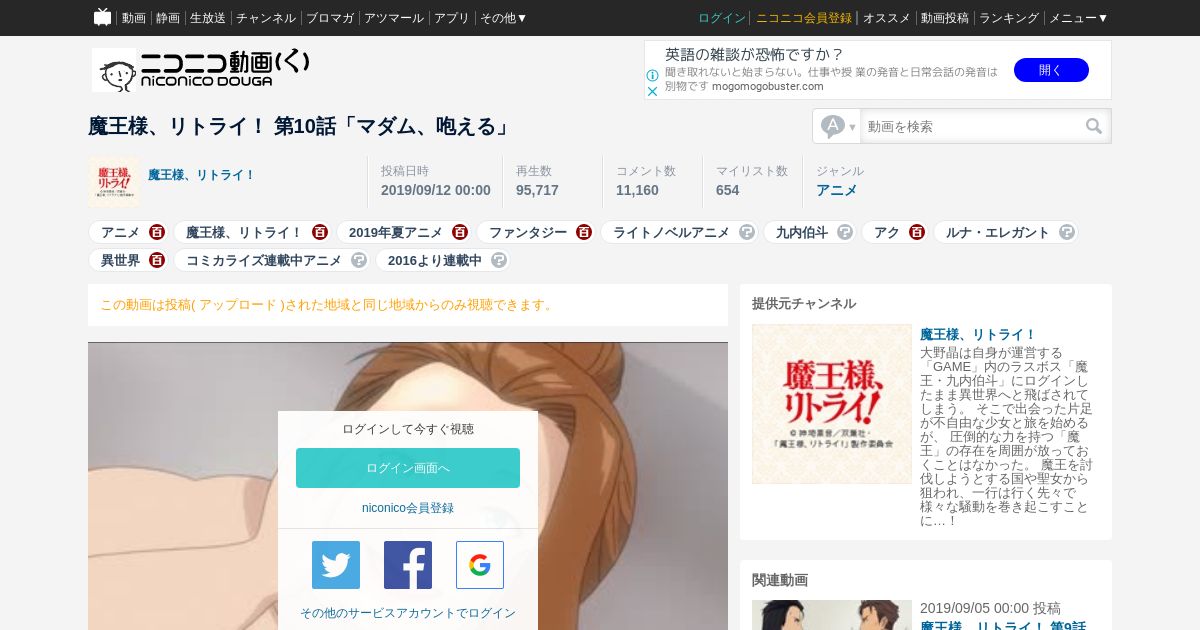Image resolution: width=1200 pixels, height=630 pixels.
Task: Click the ログイン link in top bar
Action: click(x=722, y=18)
